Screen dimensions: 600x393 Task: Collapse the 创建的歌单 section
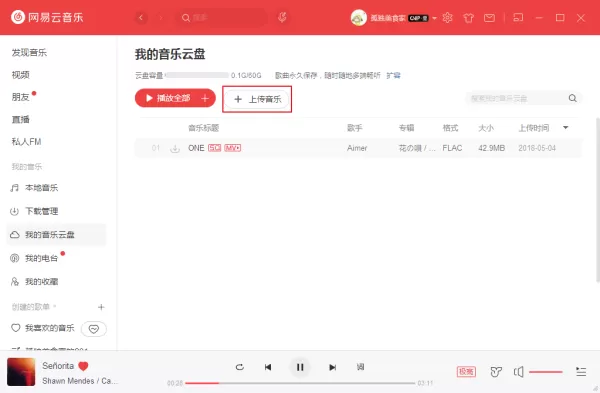34,307
